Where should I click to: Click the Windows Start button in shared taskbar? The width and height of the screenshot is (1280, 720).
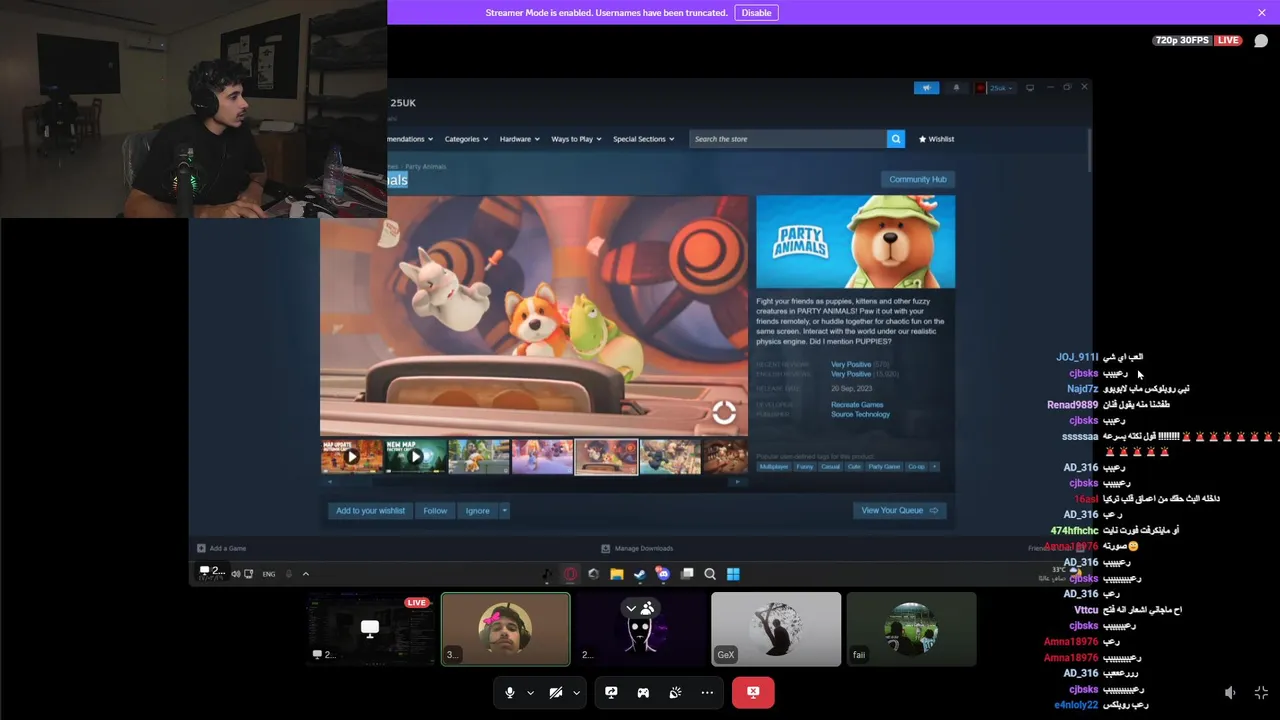tap(733, 574)
